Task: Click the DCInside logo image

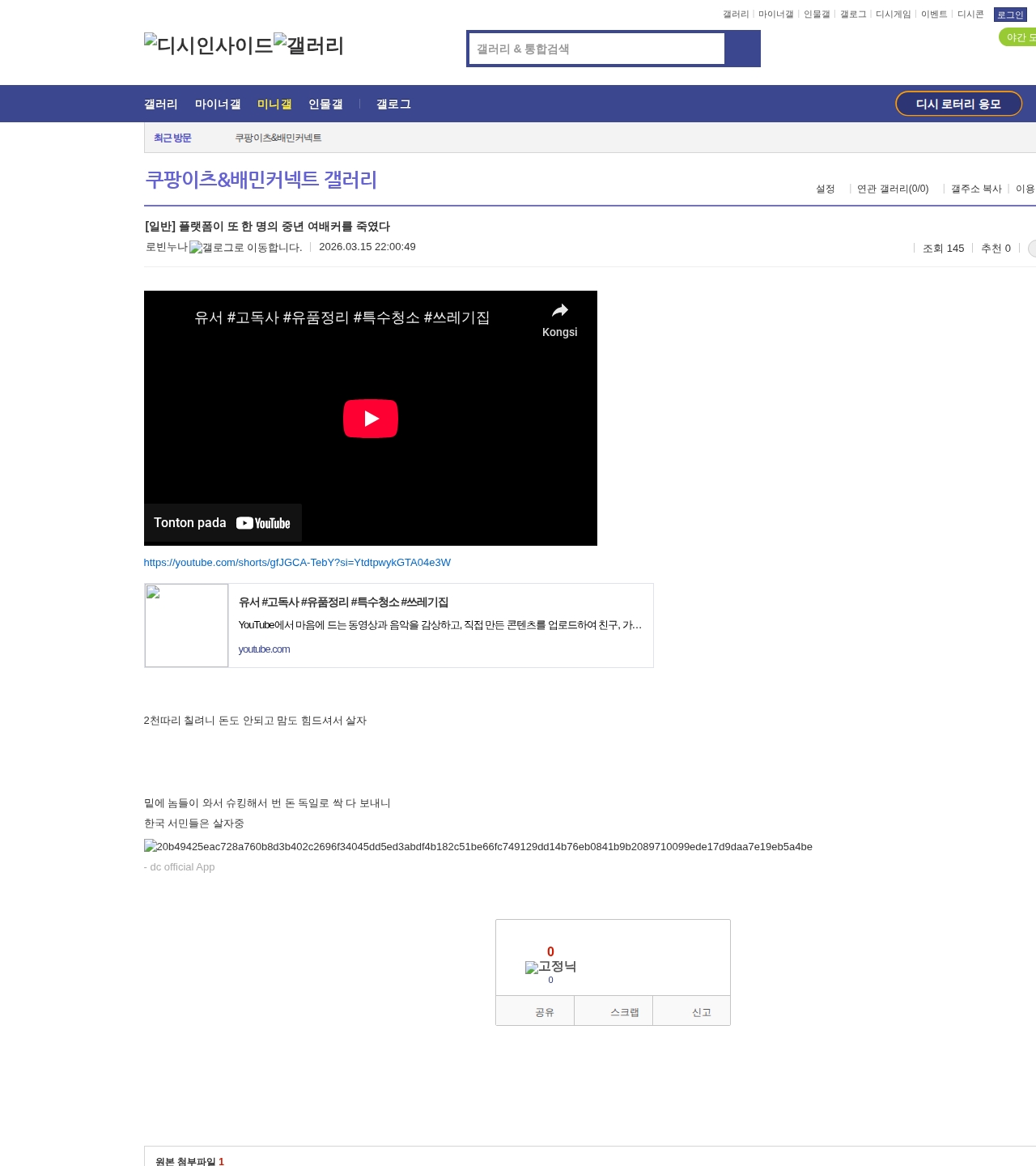Action: (208, 45)
